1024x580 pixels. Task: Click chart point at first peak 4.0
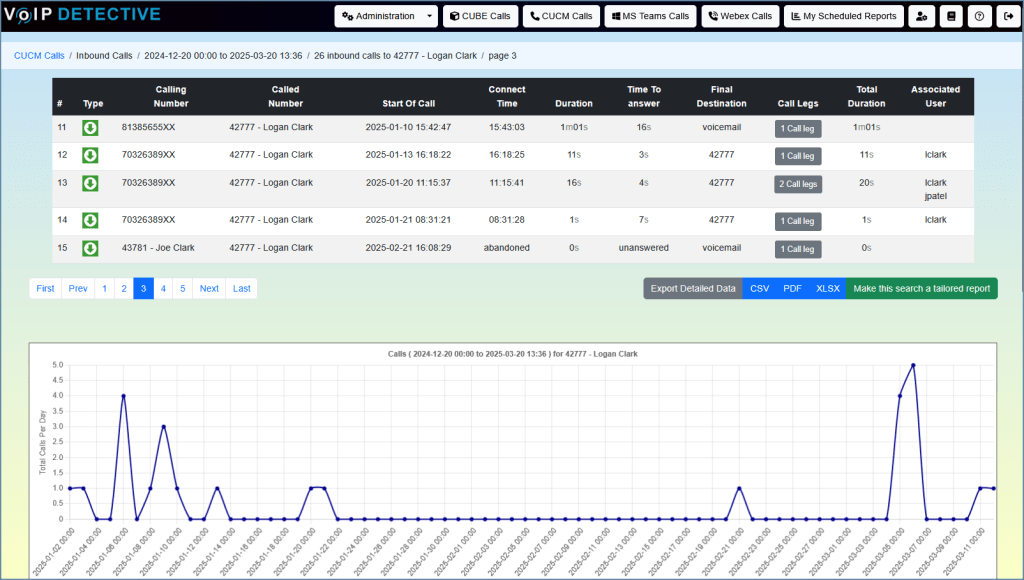(123, 396)
